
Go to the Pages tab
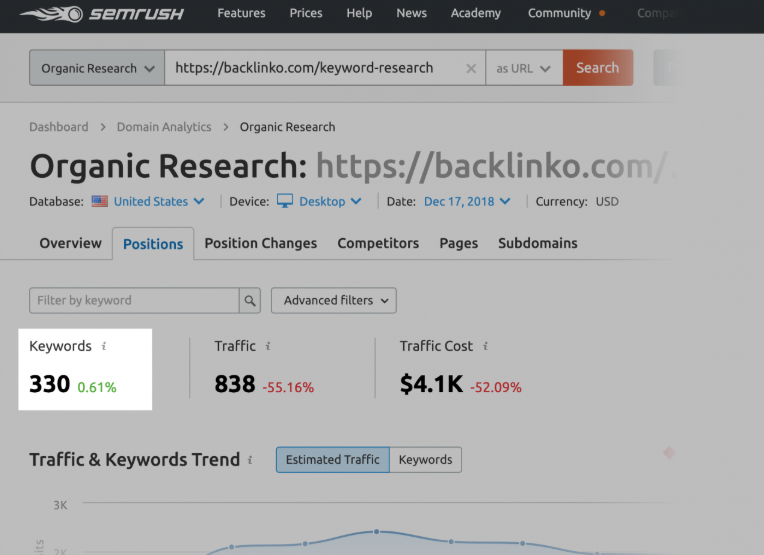458,243
